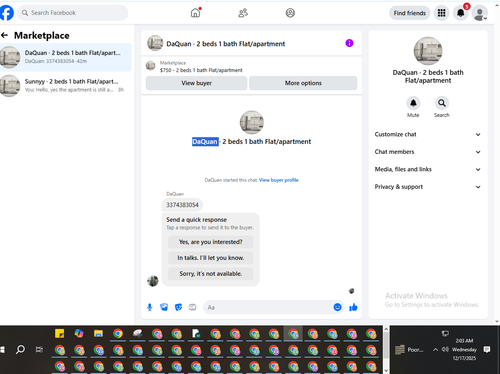Click the $750 Marketplace listing text

201,70
